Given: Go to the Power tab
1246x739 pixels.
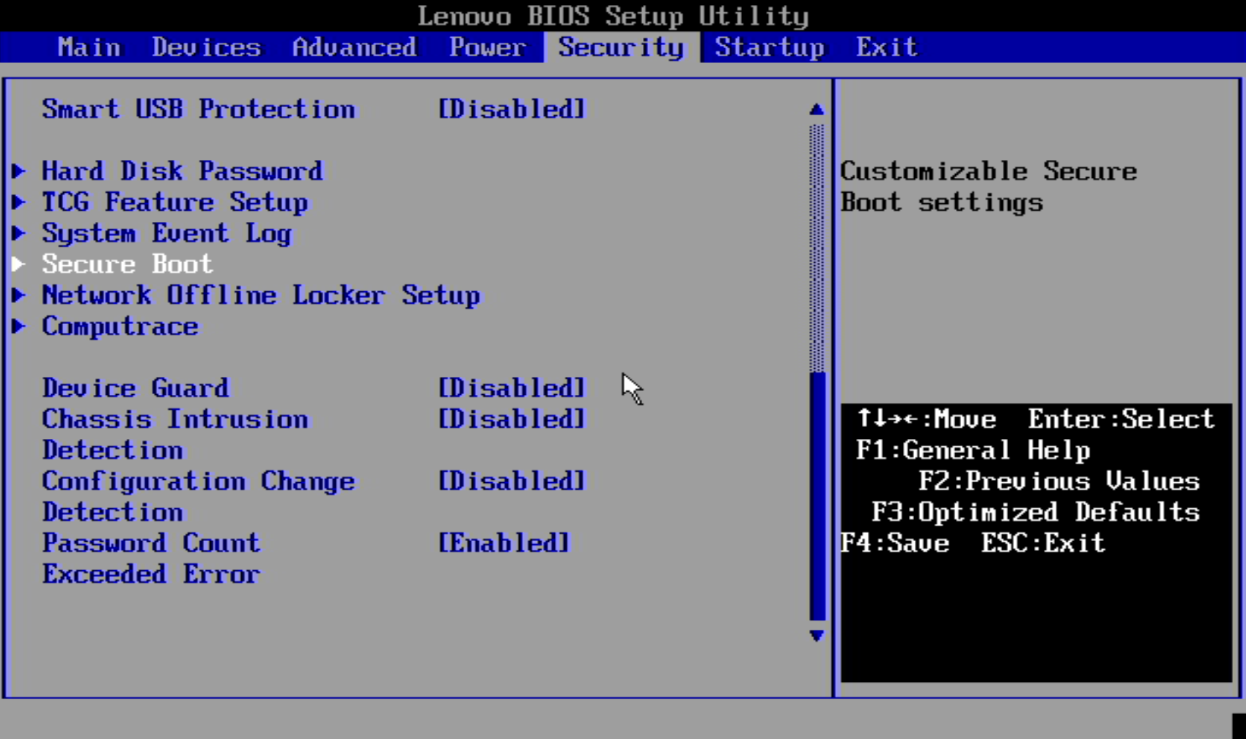Looking at the screenshot, I should 487,47.
